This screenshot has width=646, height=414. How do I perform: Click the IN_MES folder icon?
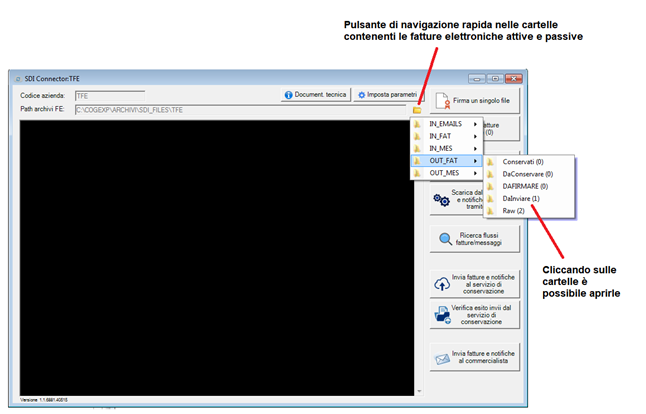tap(417, 148)
